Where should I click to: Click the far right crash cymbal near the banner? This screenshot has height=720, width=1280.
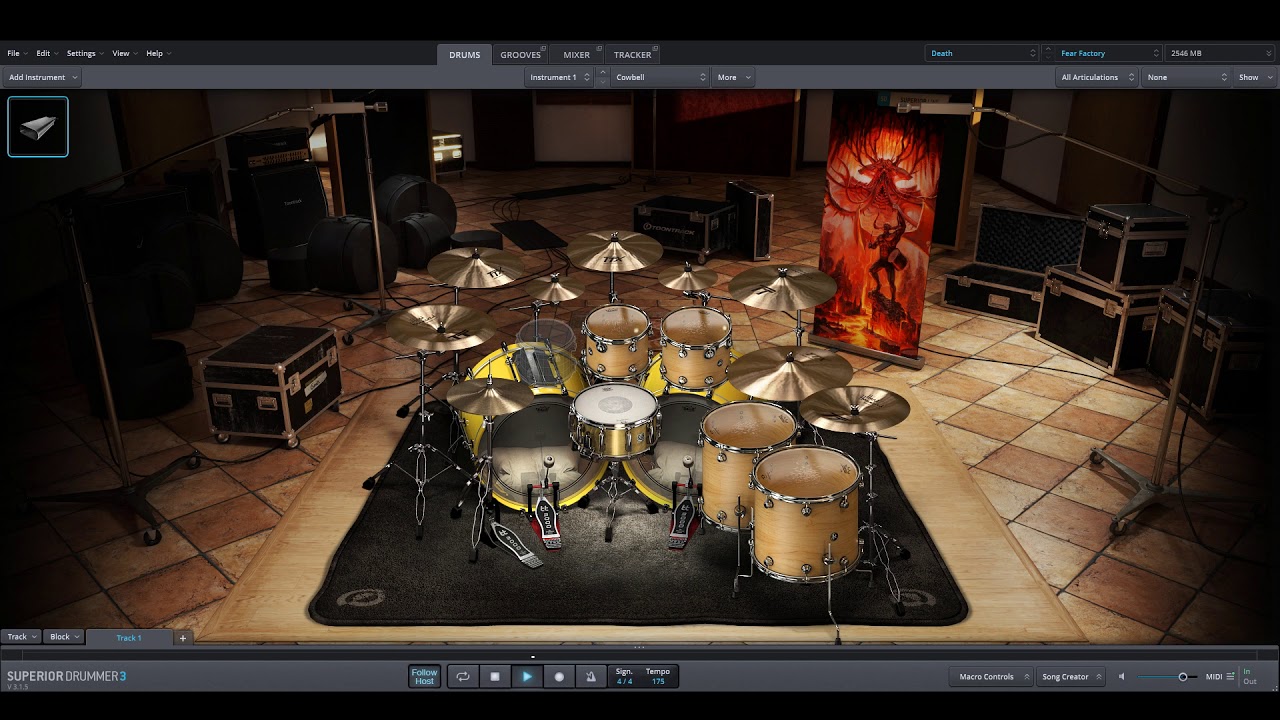pyautogui.click(x=782, y=287)
